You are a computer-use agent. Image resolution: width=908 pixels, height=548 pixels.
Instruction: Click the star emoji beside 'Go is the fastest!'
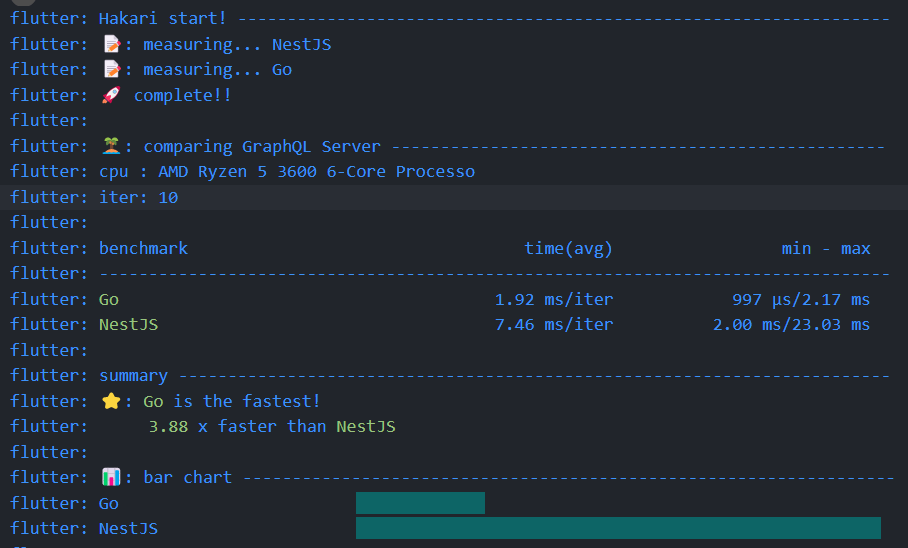111,401
